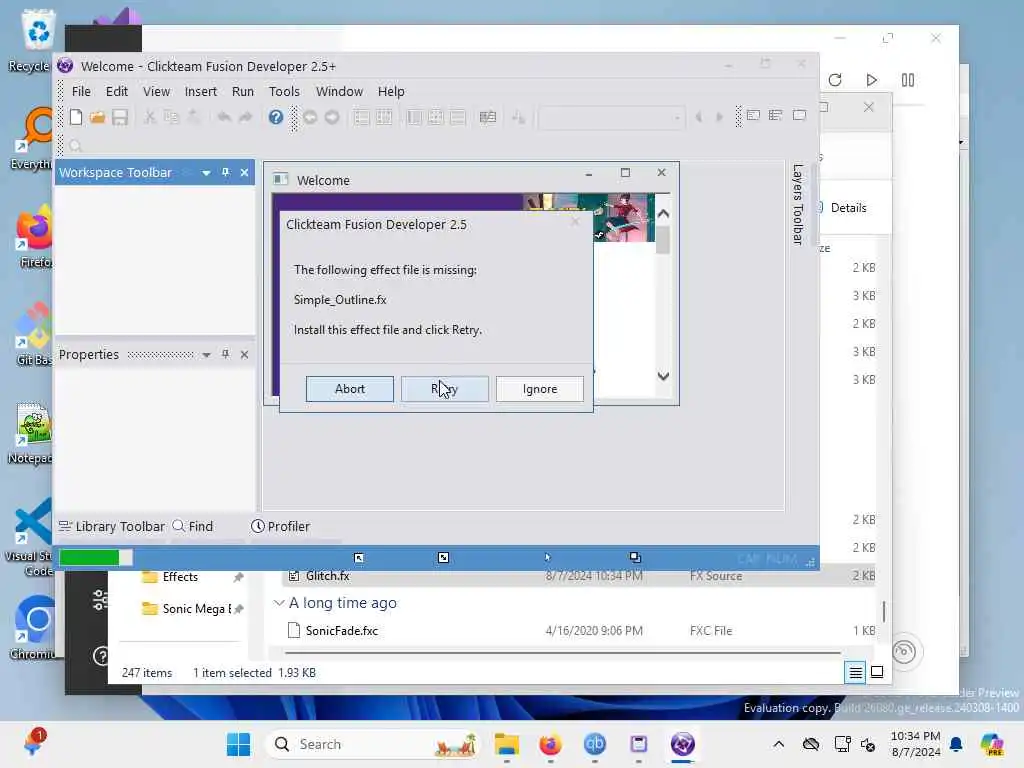Switch Explorer to large icons view icon
The height and width of the screenshot is (768, 1024).
coord(877,672)
